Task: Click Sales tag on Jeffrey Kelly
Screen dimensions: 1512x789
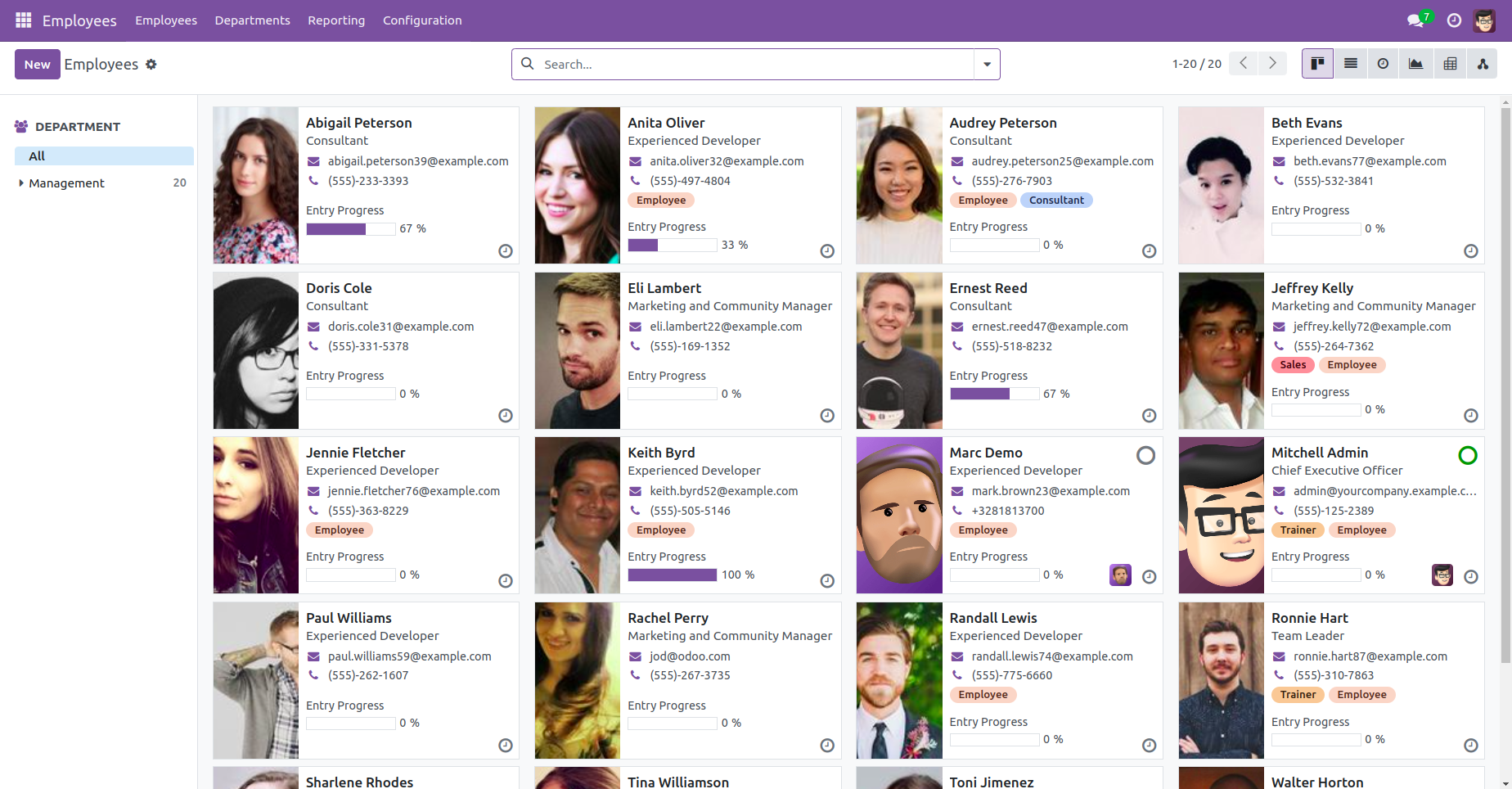Action: click(x=1293, y=365)
